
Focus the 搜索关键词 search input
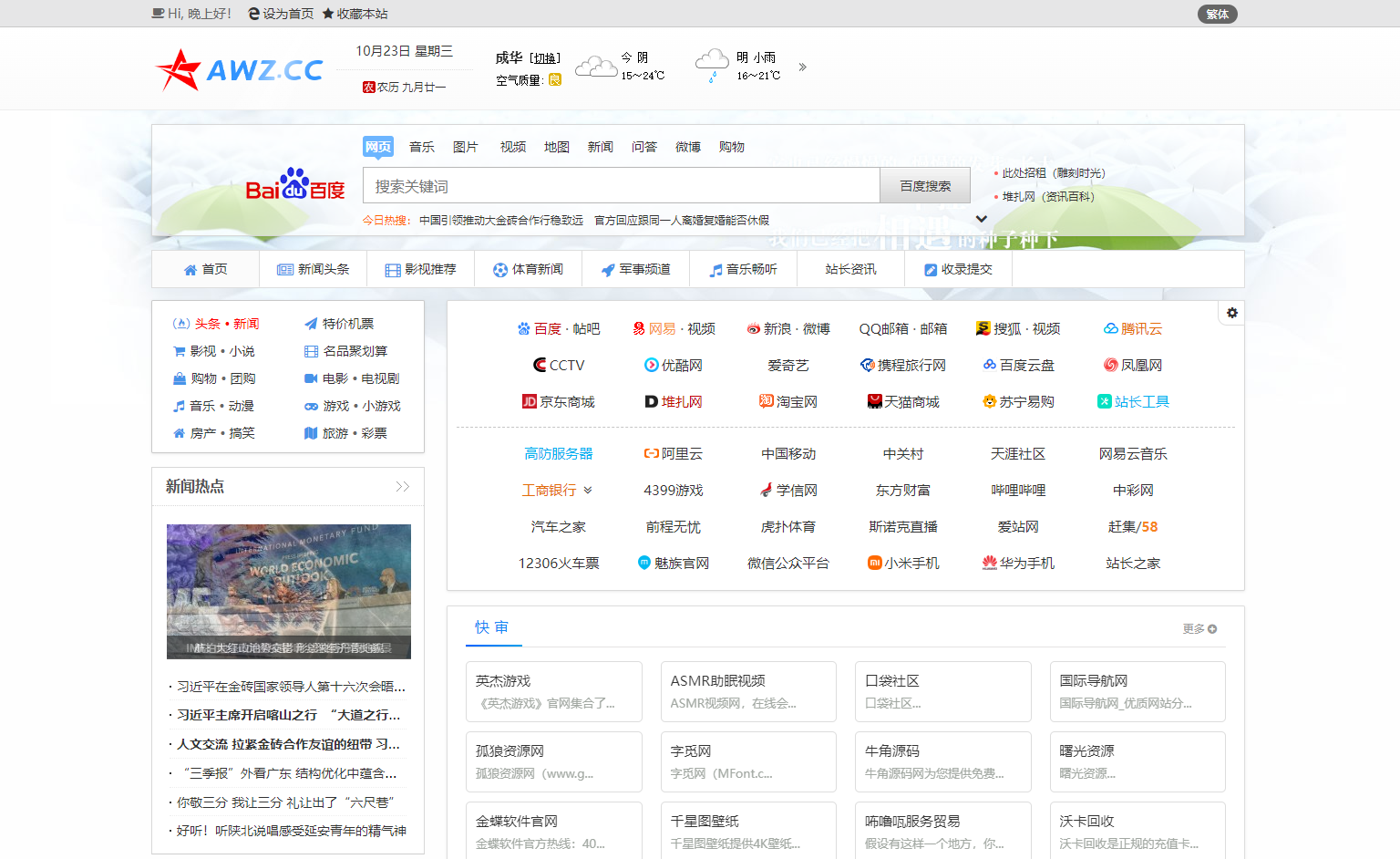point(622,185)
